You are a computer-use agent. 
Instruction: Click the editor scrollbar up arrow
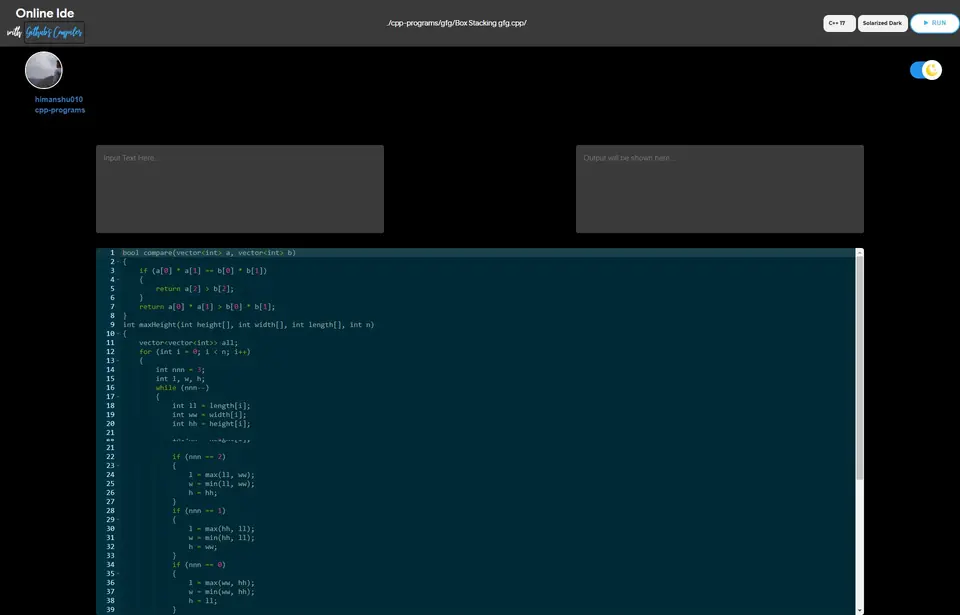coord(860,252)
